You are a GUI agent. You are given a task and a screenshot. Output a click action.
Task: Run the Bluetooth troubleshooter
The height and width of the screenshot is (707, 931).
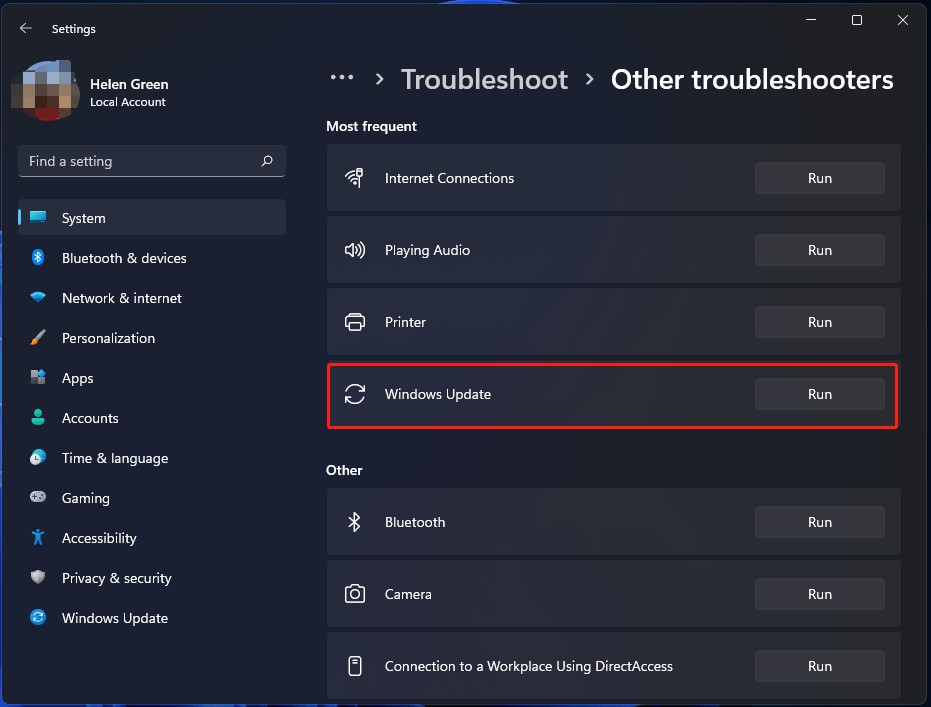tap(819, 522)
